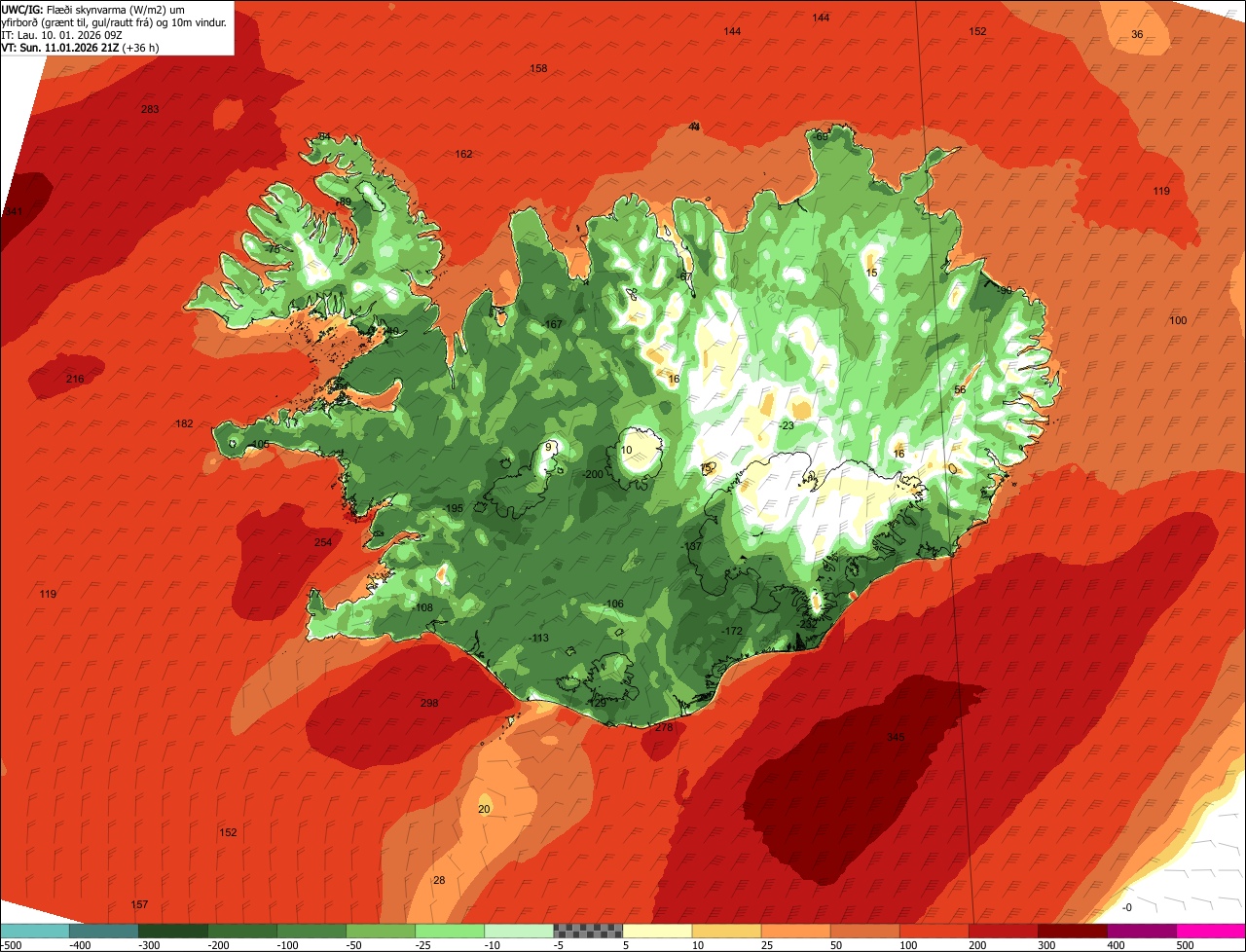Viewport: 1246px width, 952px height.
Task: Select the green legend swatch between -200 and -100
Action: click(242, 931)
